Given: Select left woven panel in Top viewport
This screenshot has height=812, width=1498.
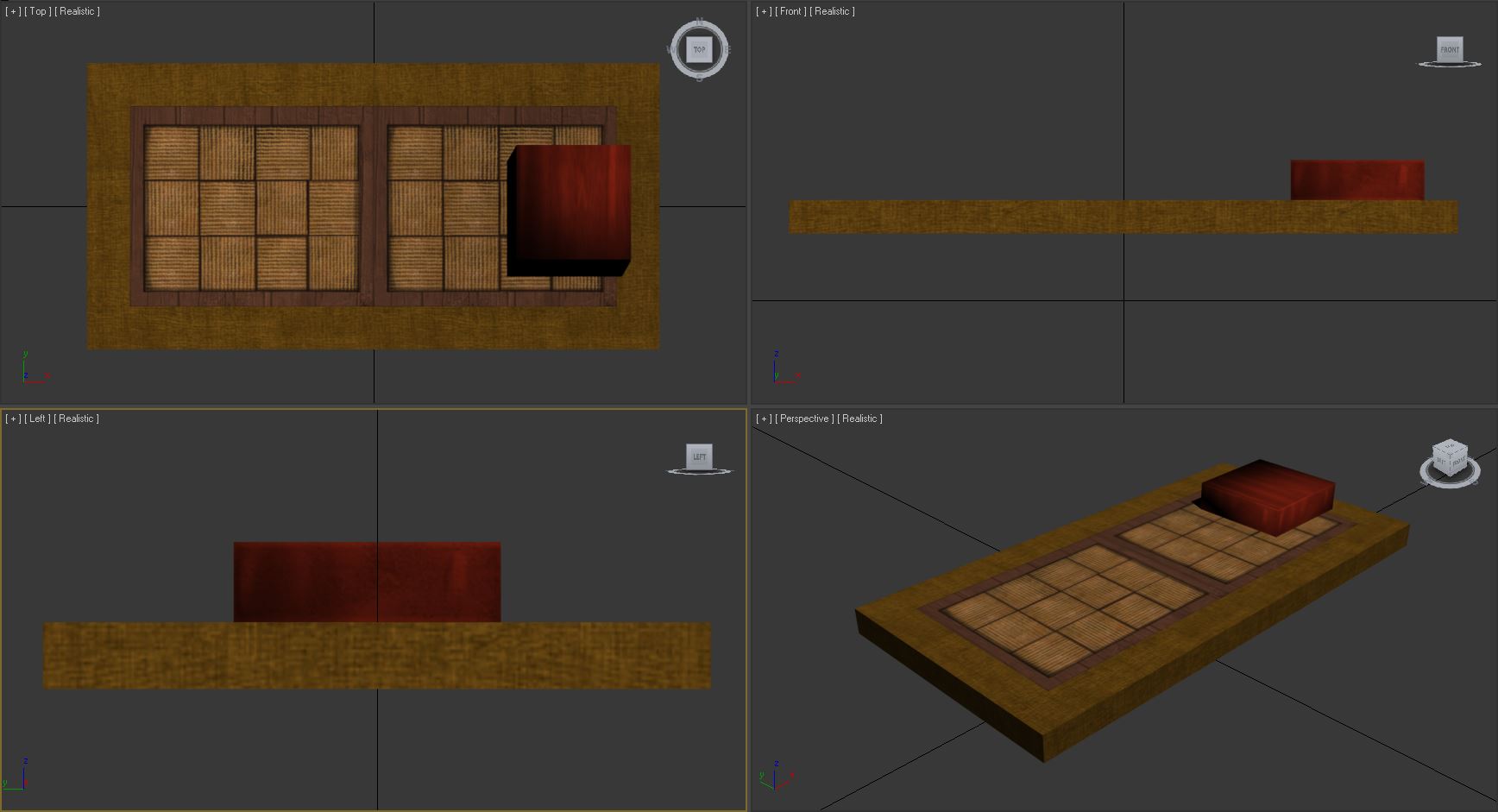Looking at the screenshot, I should [251, 207].
